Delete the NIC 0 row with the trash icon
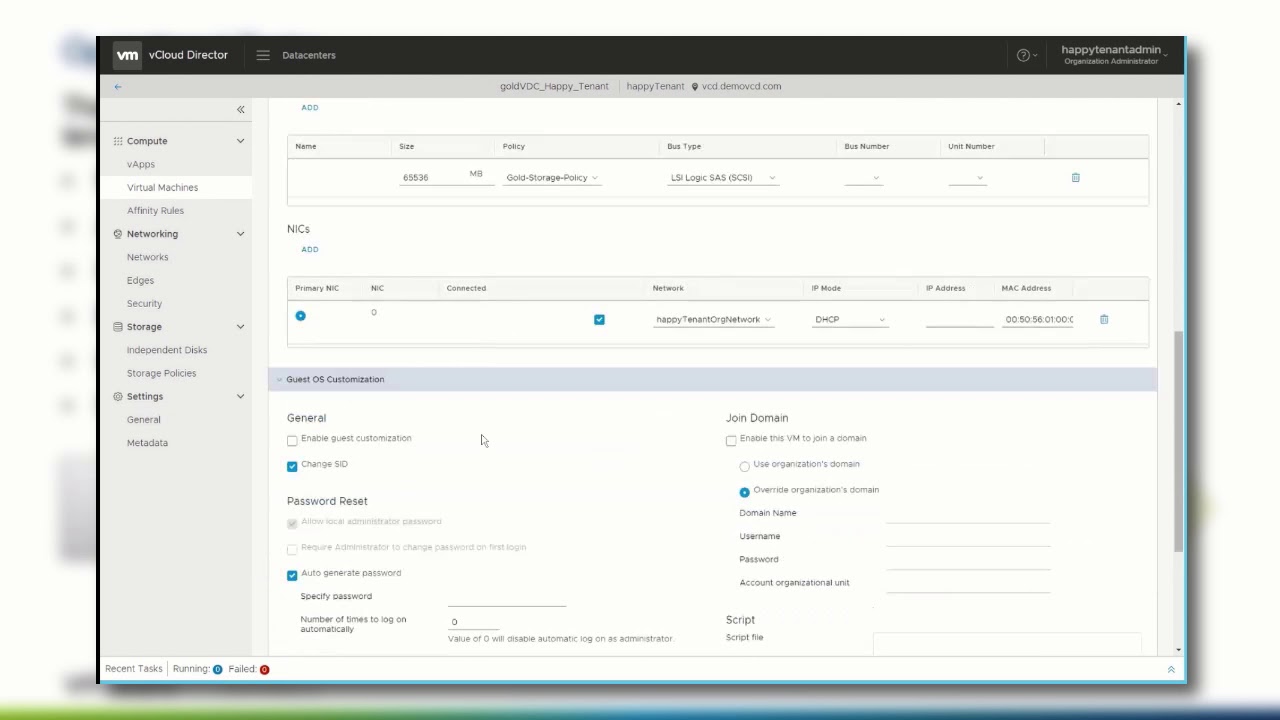Viewport: 1280px width, 720px height. click(x=1104, y=320)
